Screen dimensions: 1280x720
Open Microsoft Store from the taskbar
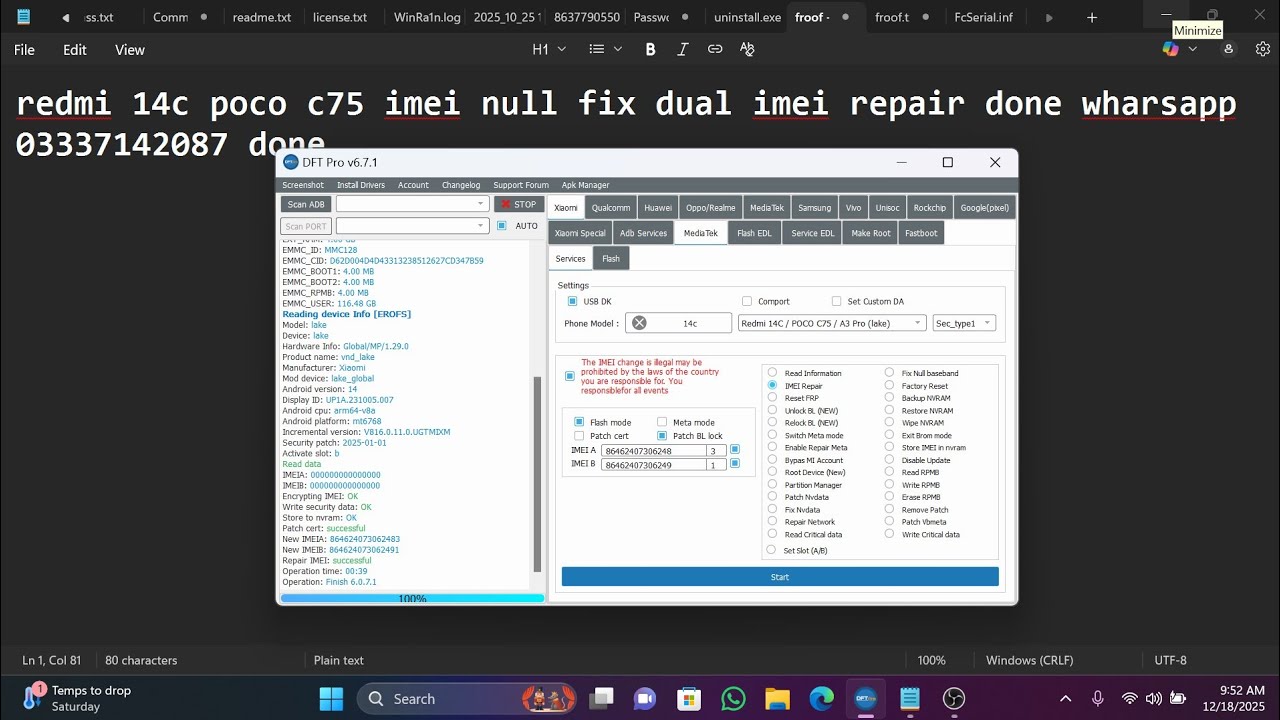(689, 698)
